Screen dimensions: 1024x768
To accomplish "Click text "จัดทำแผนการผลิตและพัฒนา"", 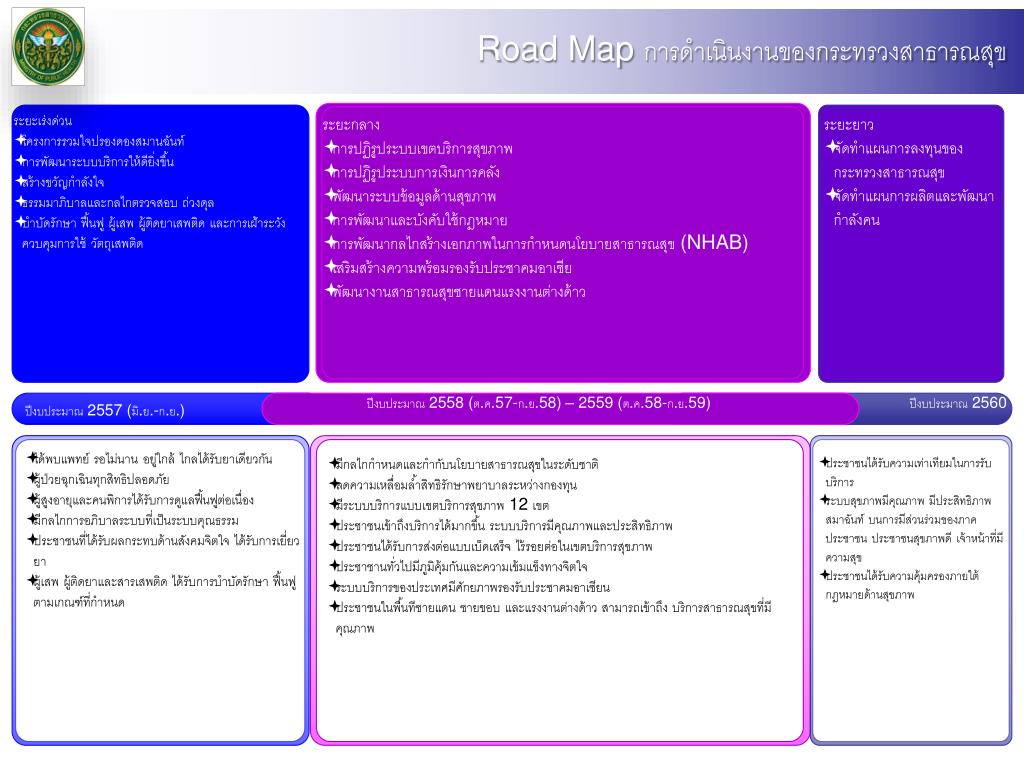I will (x=914, y=197).
